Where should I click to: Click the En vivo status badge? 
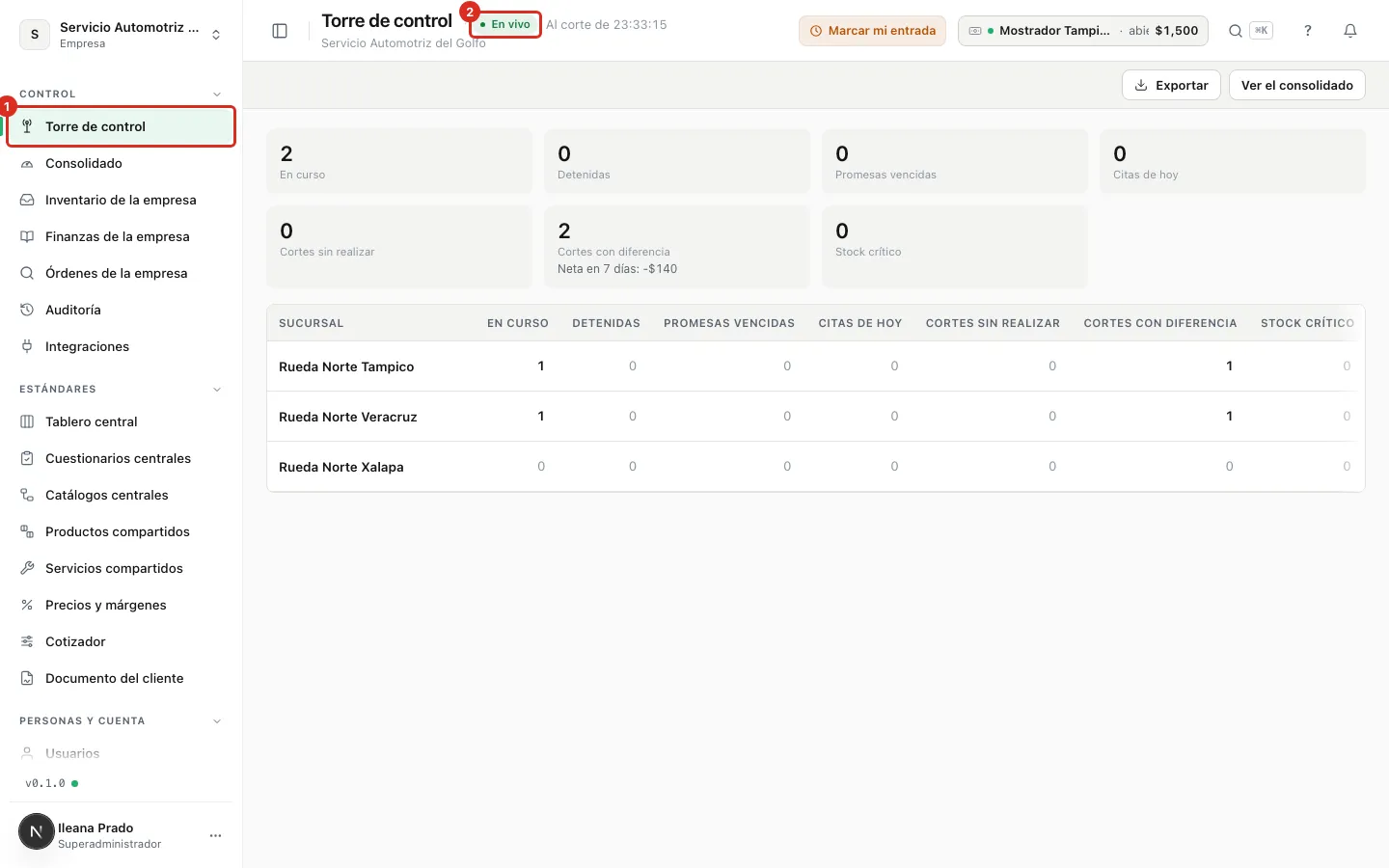(x=505, y=24)
